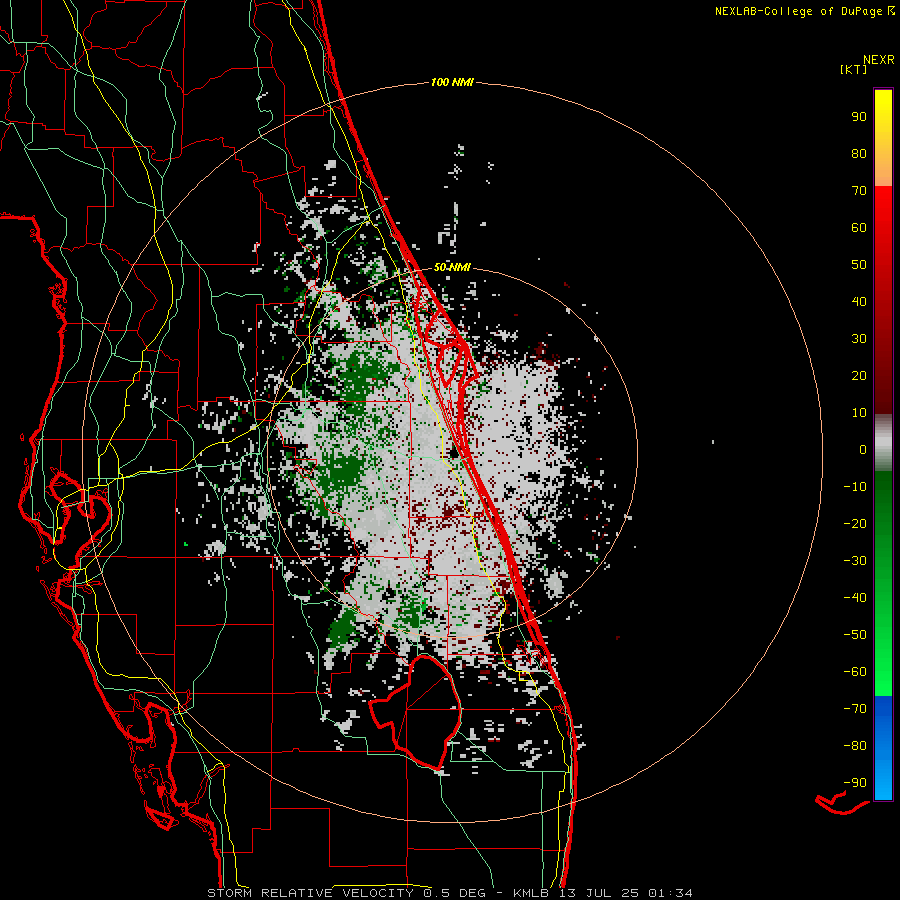
Task: Pick the gray zero-velocity segment of color bar
Action: pyautogui.click(x=883, y=443)
